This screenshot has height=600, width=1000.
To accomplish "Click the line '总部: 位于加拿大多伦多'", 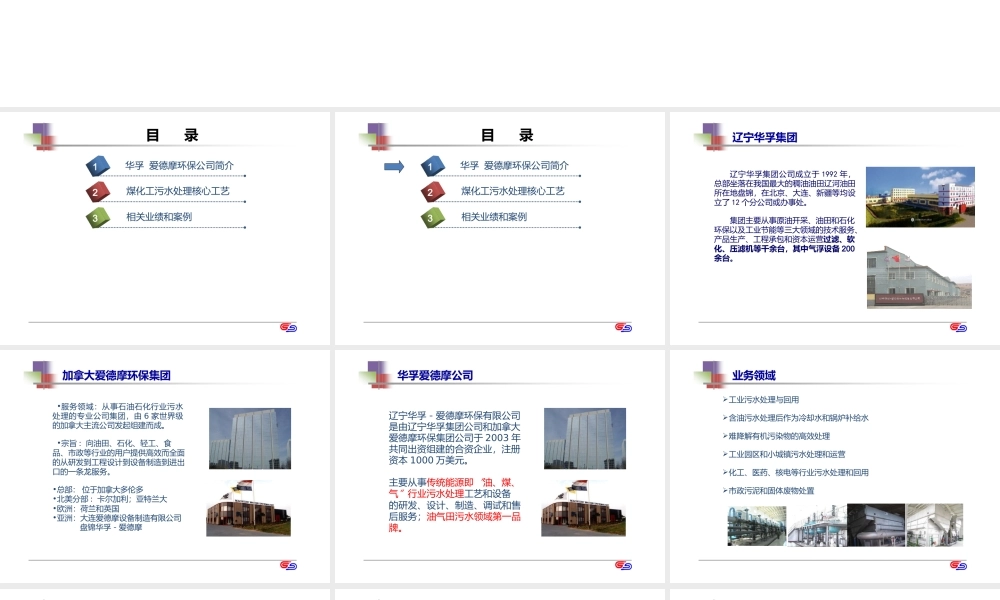I will tap(99, 490).
